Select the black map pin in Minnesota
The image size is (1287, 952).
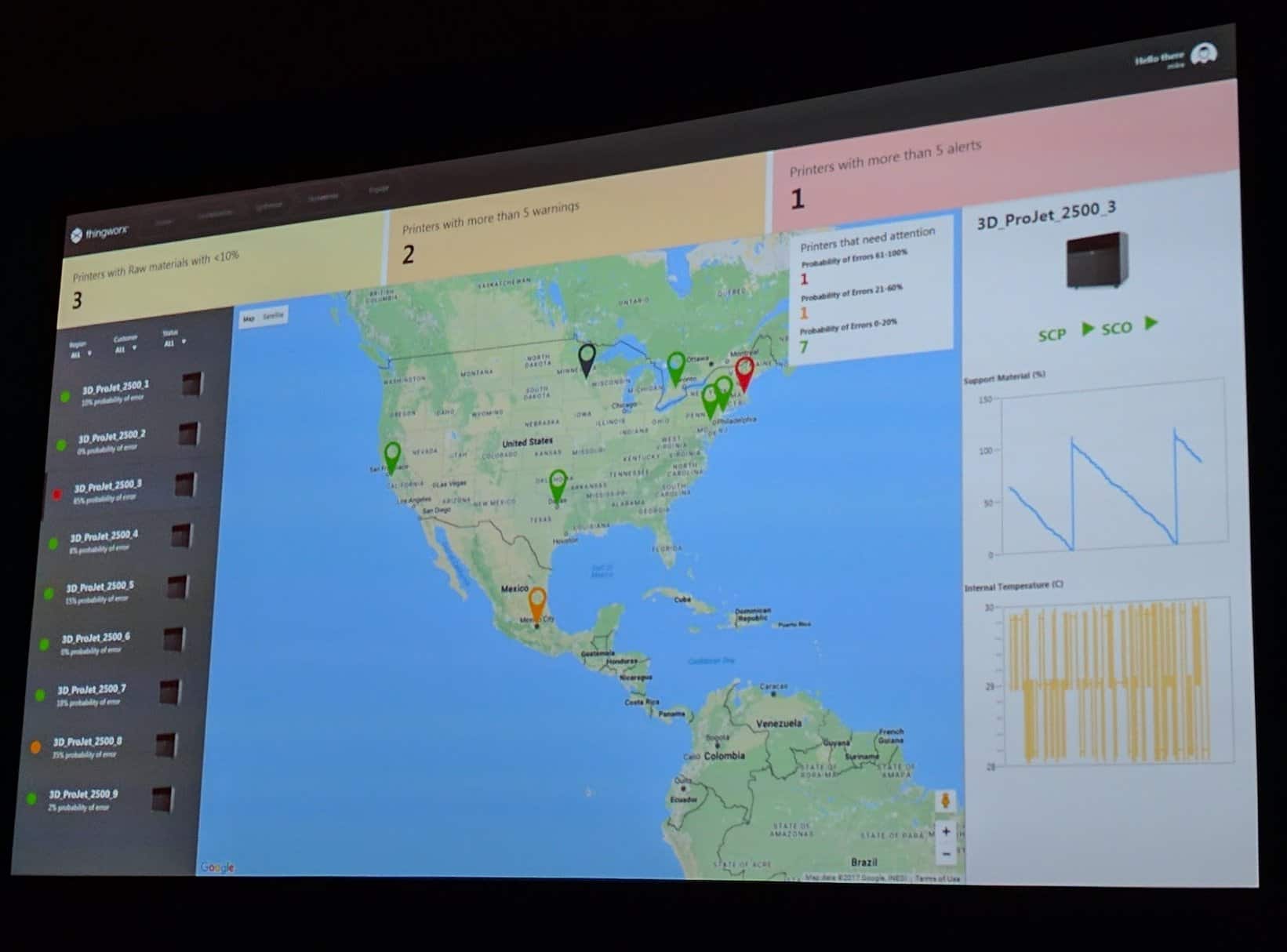click(x=587, y=360)
